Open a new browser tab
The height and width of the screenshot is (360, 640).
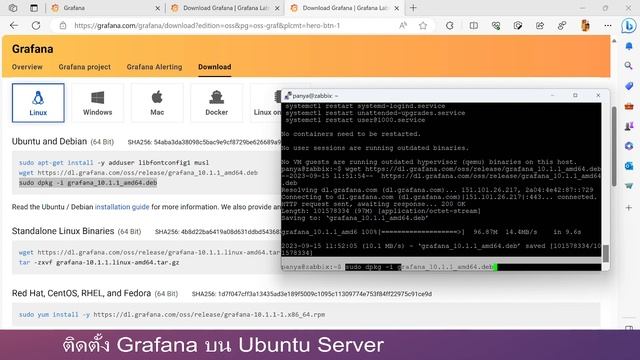click(x=413, y=8)
